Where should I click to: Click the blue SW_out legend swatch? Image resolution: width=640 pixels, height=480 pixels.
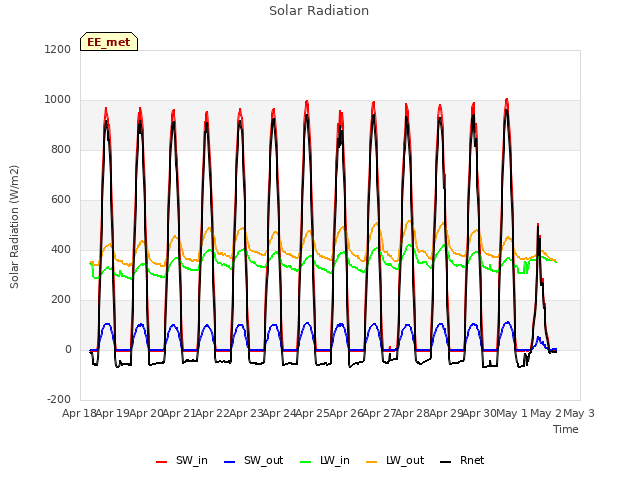(230, 462)
